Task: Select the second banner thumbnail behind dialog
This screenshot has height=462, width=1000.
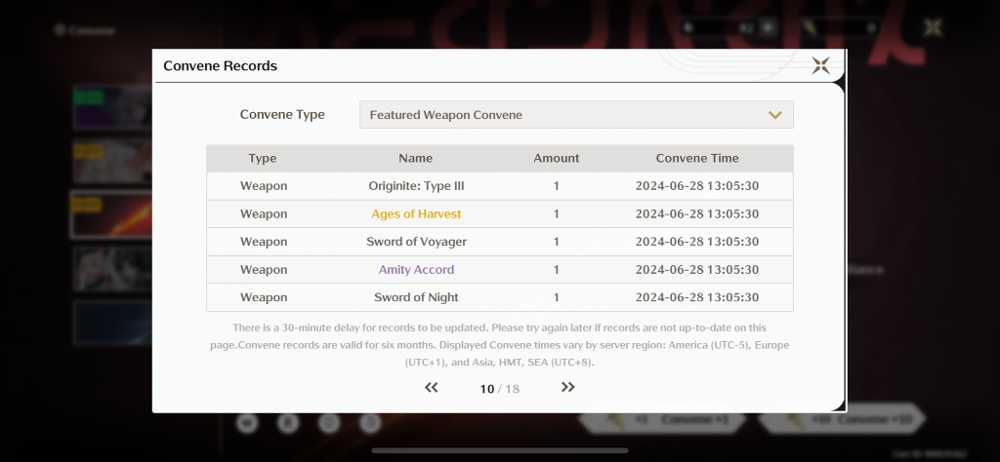Action: (x=112, y=162)
